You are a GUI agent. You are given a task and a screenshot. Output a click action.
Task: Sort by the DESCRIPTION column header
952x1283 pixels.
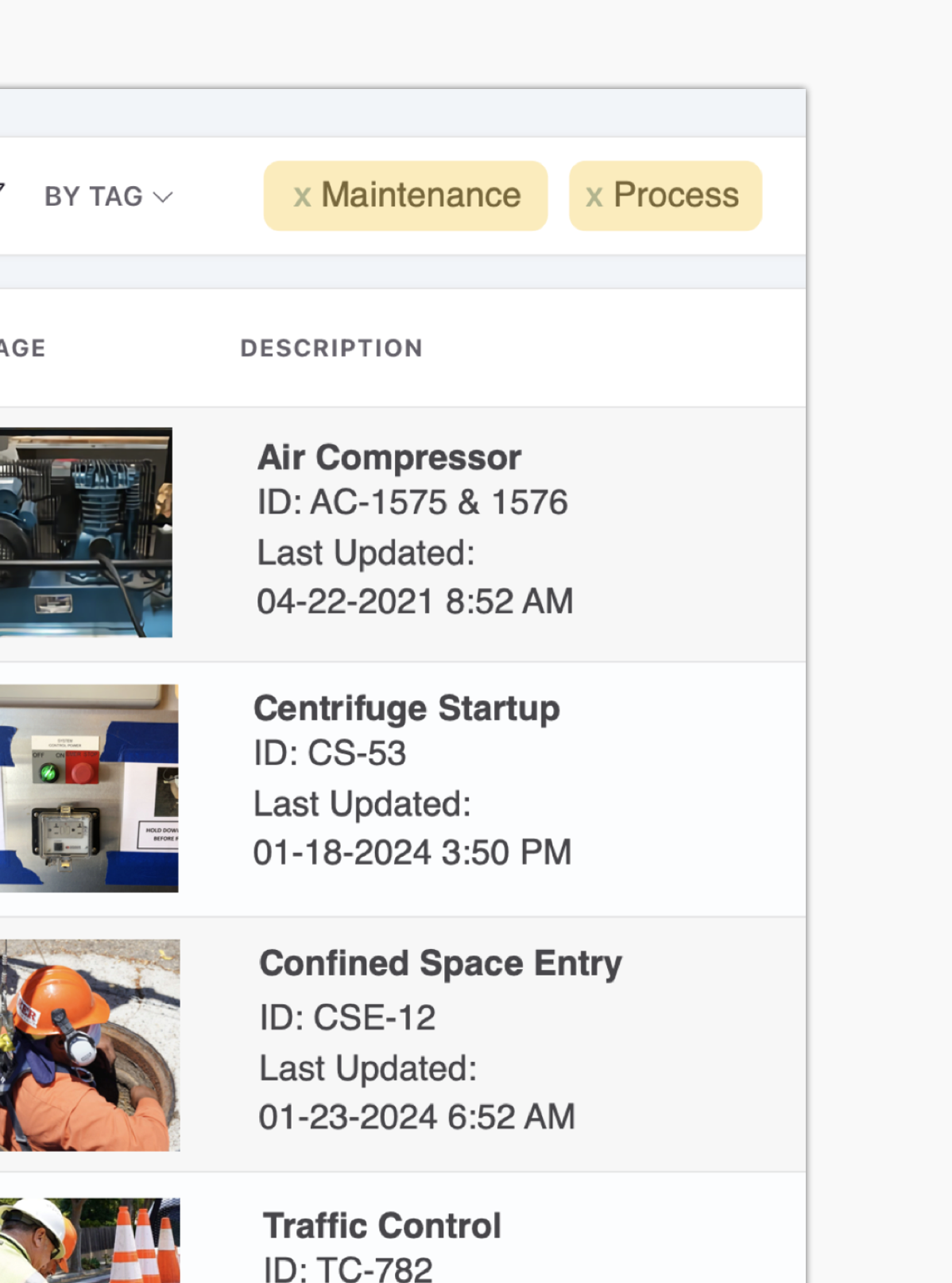point(331,348)
